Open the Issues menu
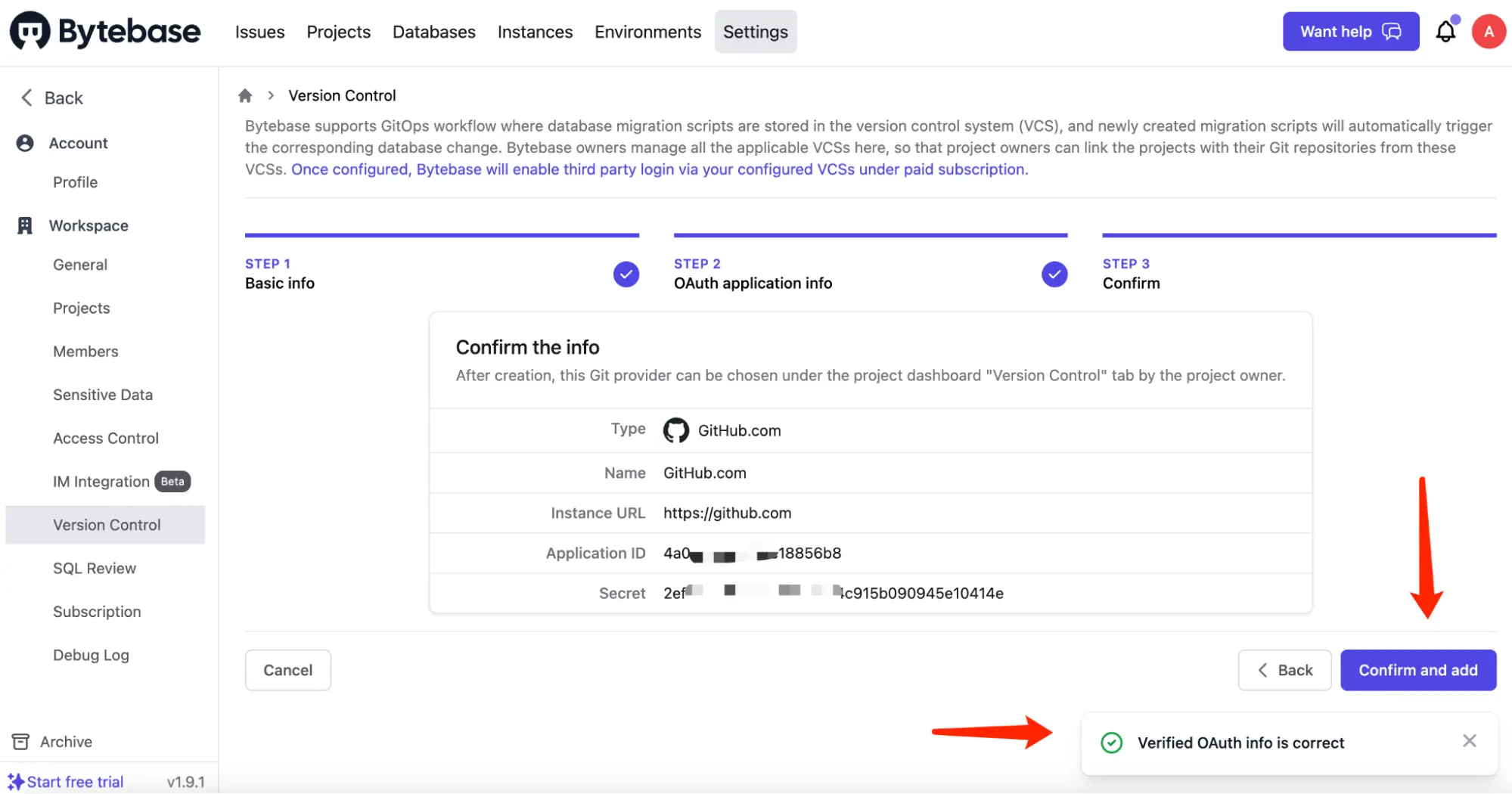 [x=259, y=32]
